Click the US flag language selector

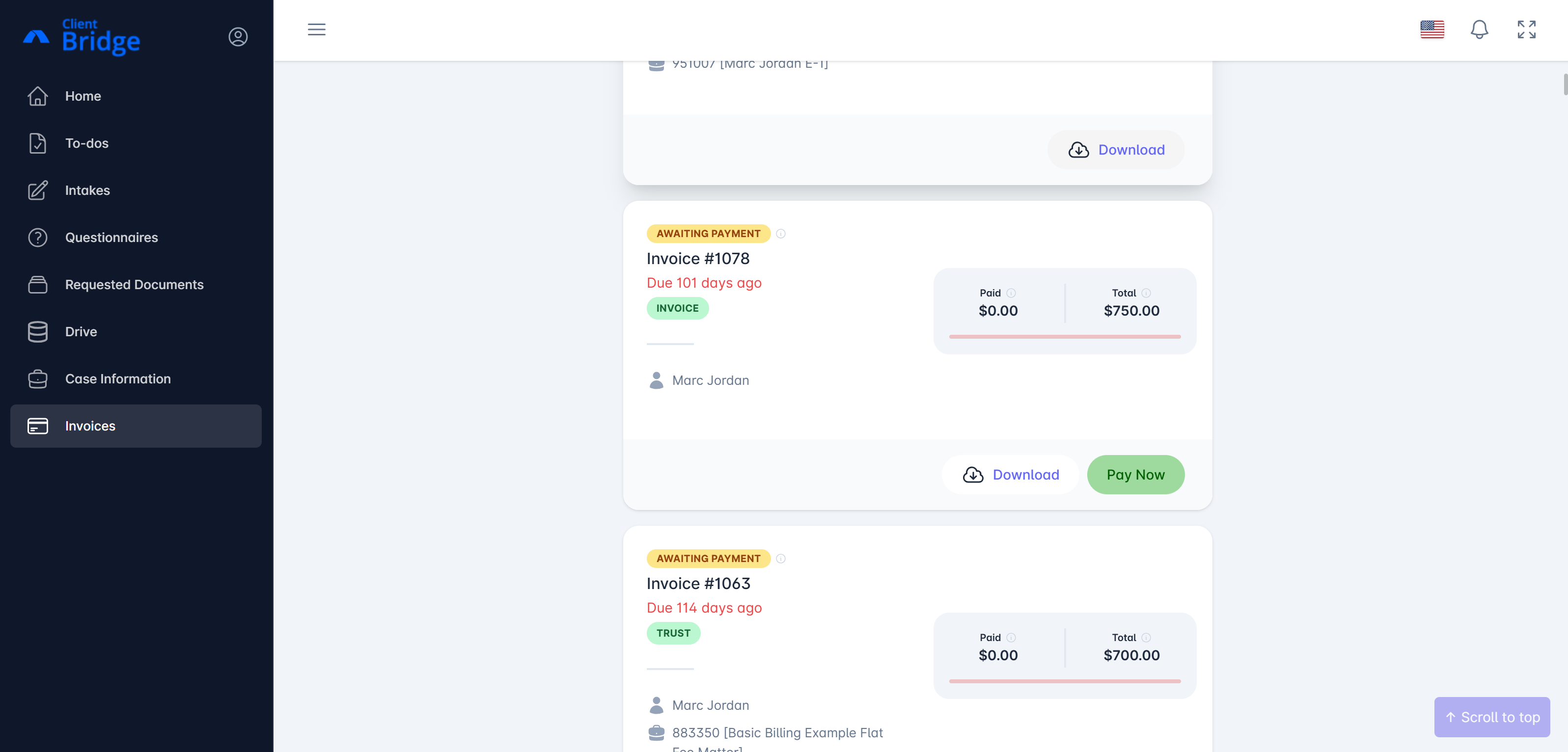coord(1432,29)
